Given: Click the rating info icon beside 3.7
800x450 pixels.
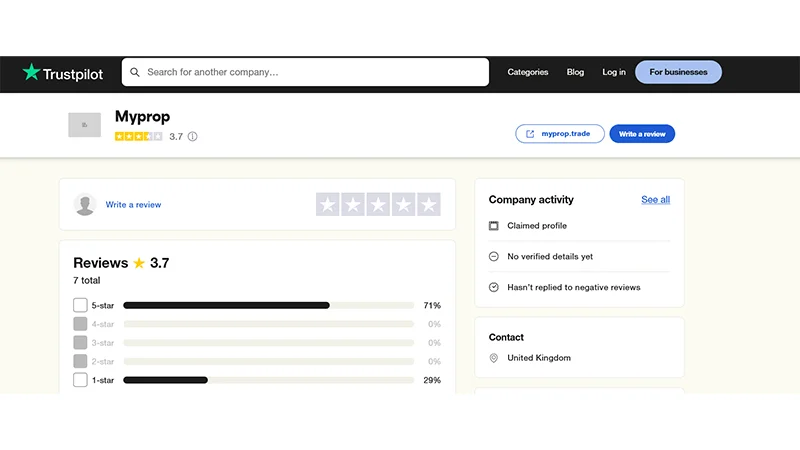Looking at the screenshot, I should click(193, 137).
